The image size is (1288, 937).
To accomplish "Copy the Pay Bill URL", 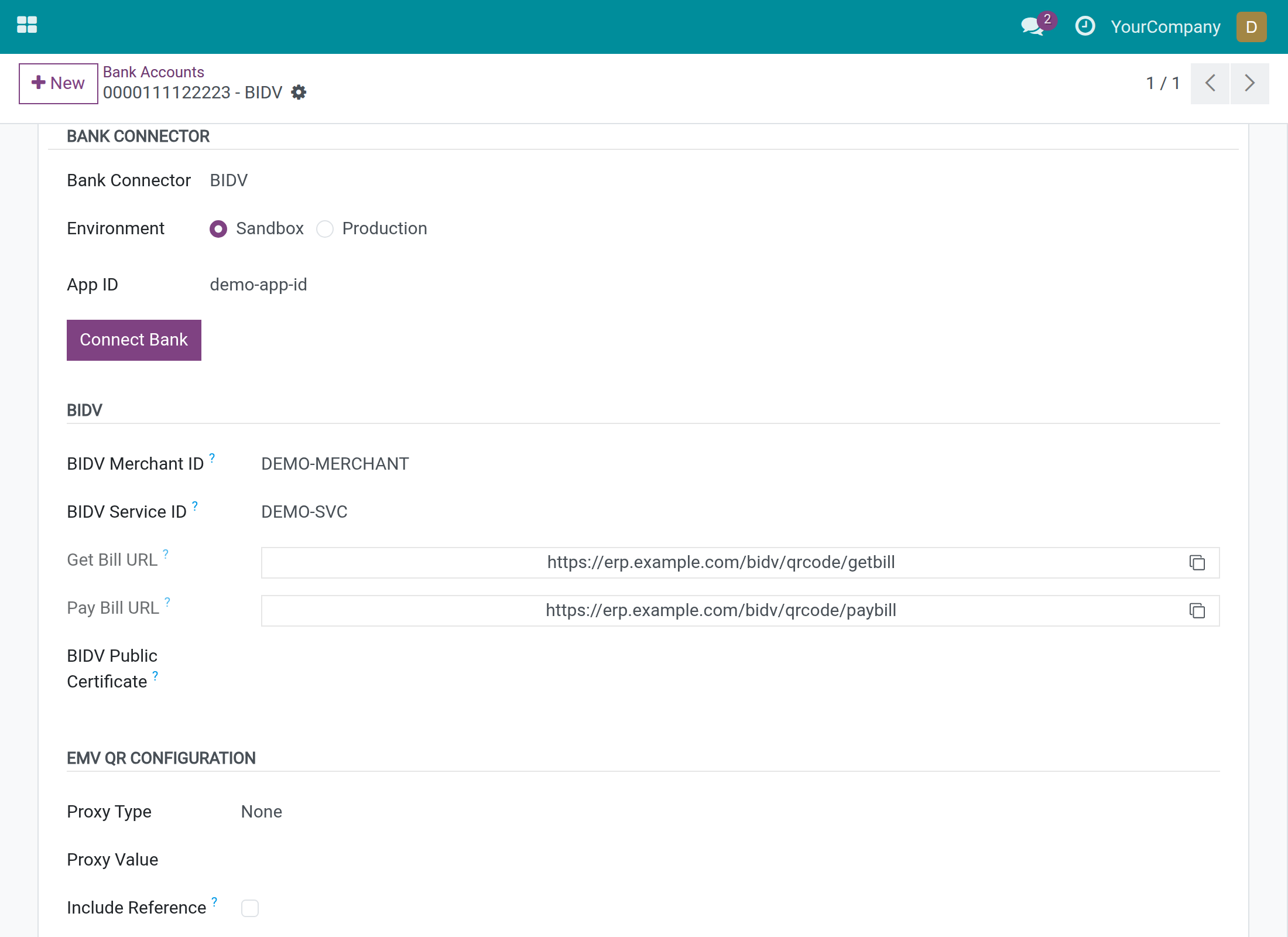I will [1197, 611].
